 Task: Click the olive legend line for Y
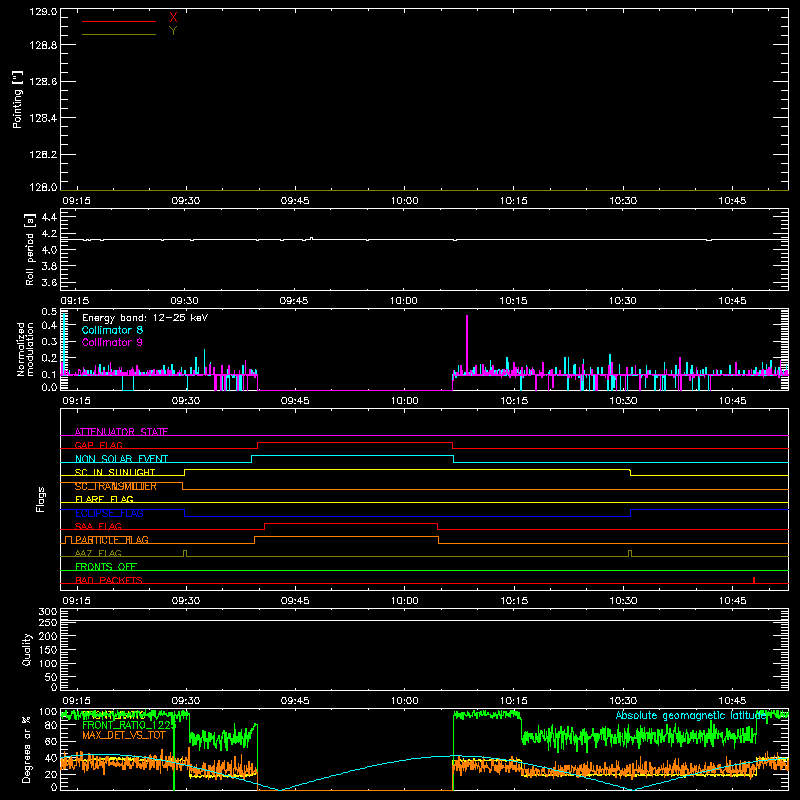[119, 35]
